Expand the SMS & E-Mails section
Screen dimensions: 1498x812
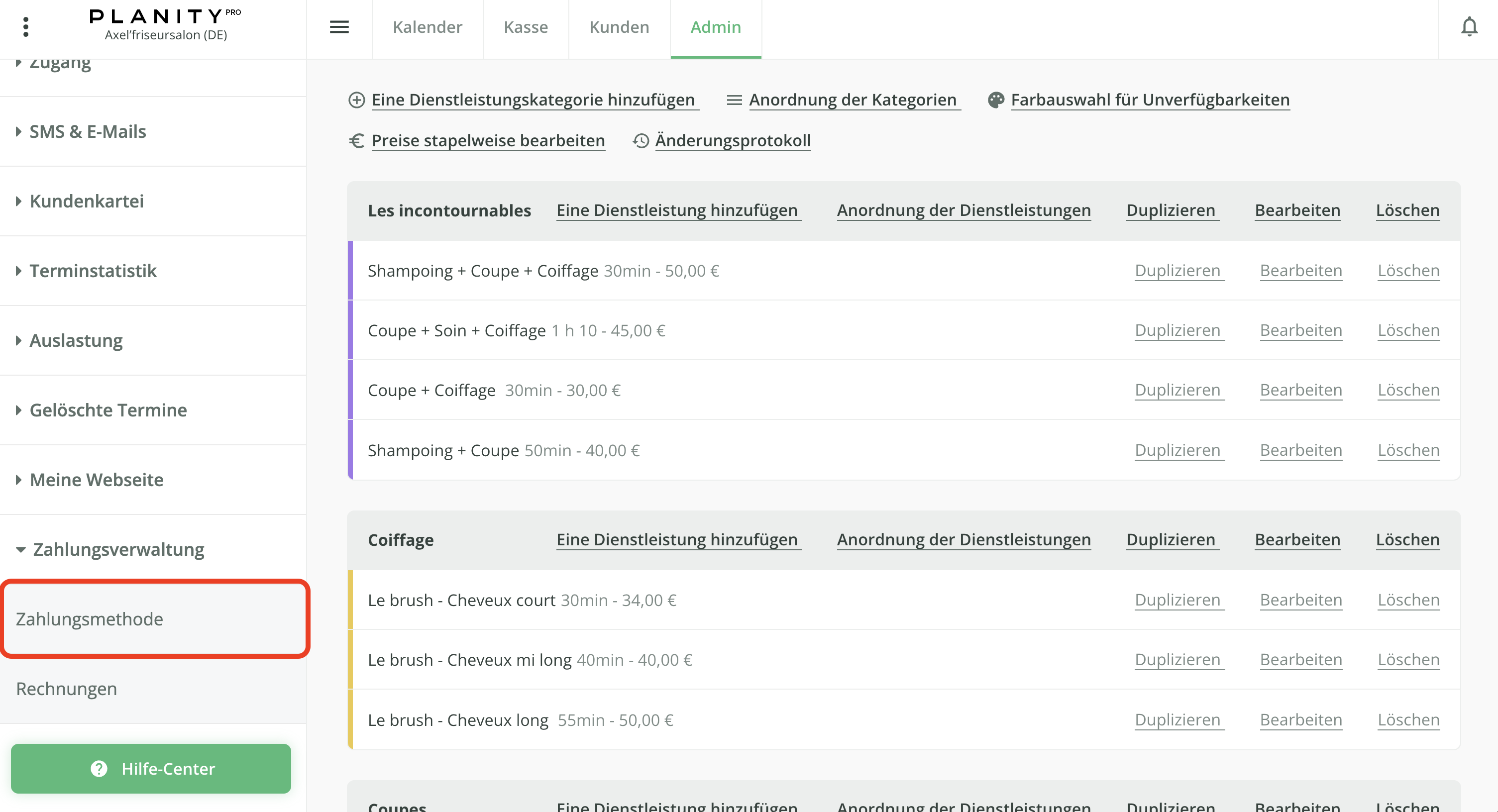click(x=87, y=131)
